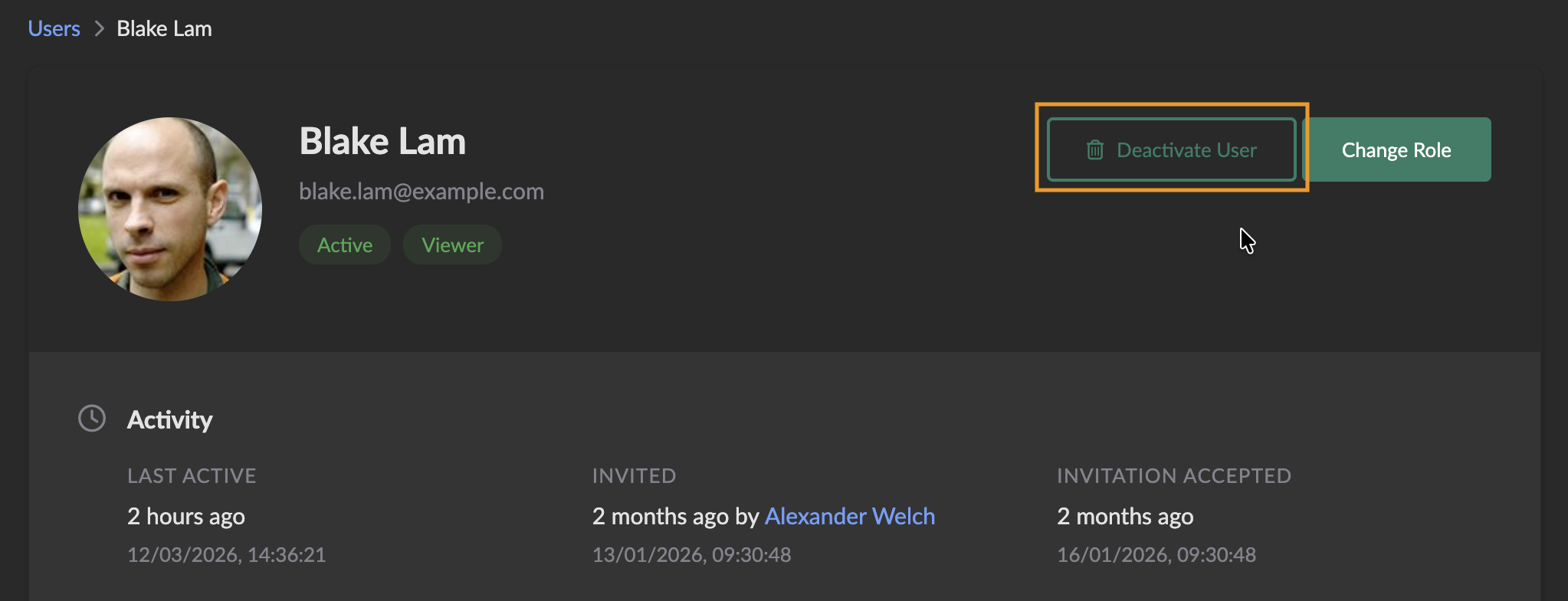Click the Deactivate User button label
1568x601 pixels.
pyautogui.click(x=1186, y=150)
